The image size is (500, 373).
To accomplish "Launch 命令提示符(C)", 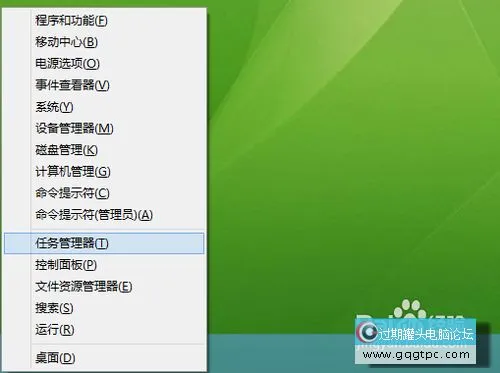I will pyautogui.click(x=104, y=193).
